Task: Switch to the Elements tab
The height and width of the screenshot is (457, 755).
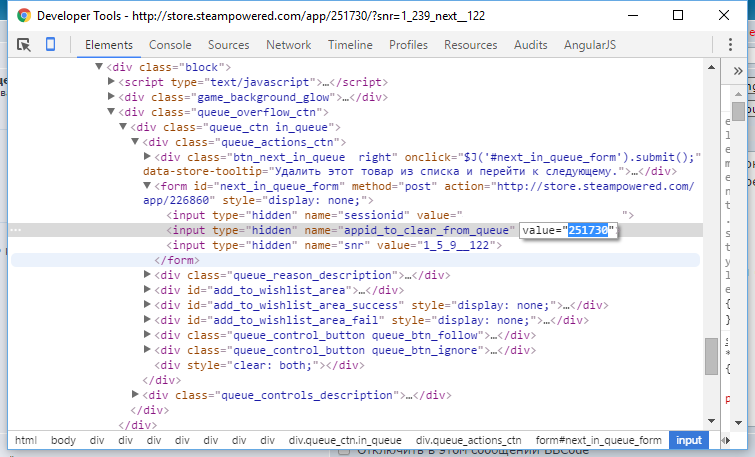Action: tap(108, 45)
